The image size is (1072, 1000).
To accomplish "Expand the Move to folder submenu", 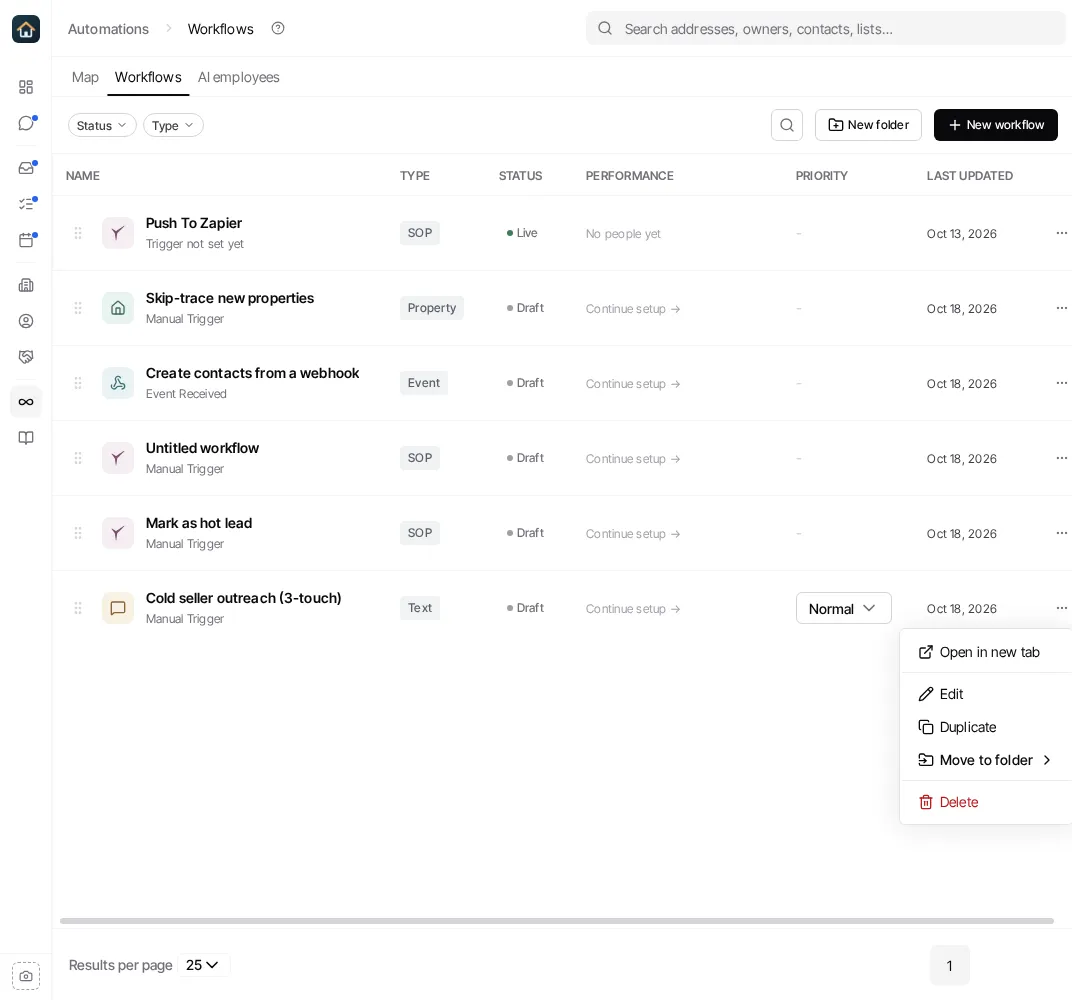I will tap(985, 760).
